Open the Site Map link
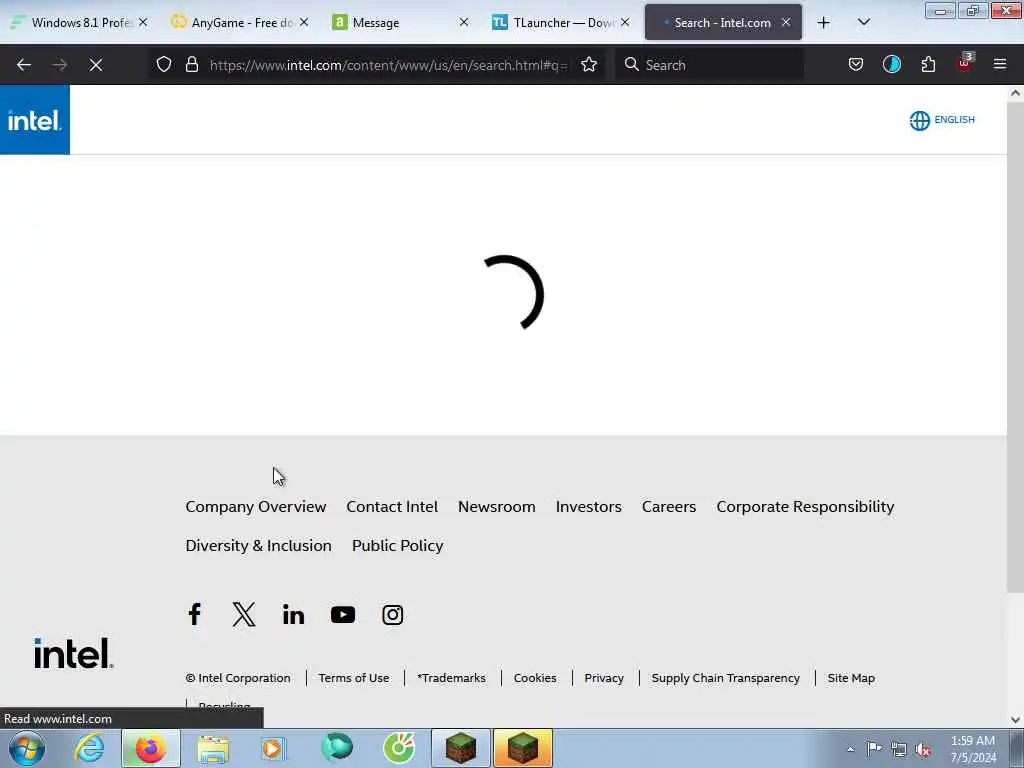This screenshot has height=768, width=1024. pyautogui.click(x=851, y=678)
